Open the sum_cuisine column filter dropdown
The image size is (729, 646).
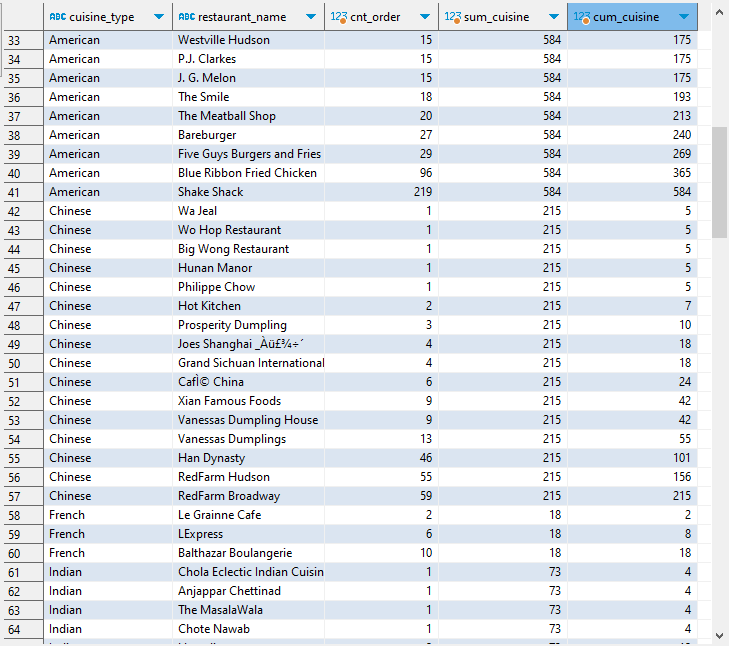pos(553,17)
